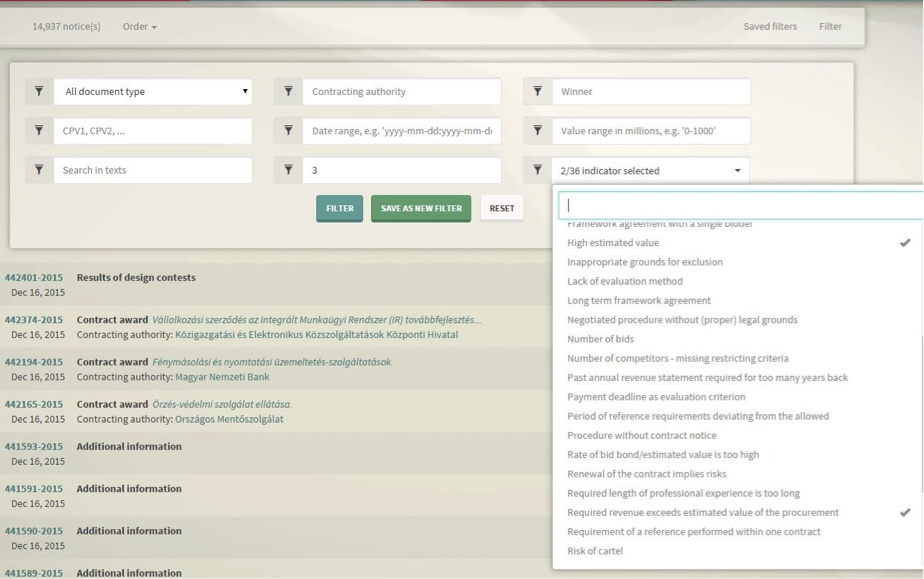Viewport: 924px width, 579px height.
Task: Select Procedure without contract notice
Action: 738,435
